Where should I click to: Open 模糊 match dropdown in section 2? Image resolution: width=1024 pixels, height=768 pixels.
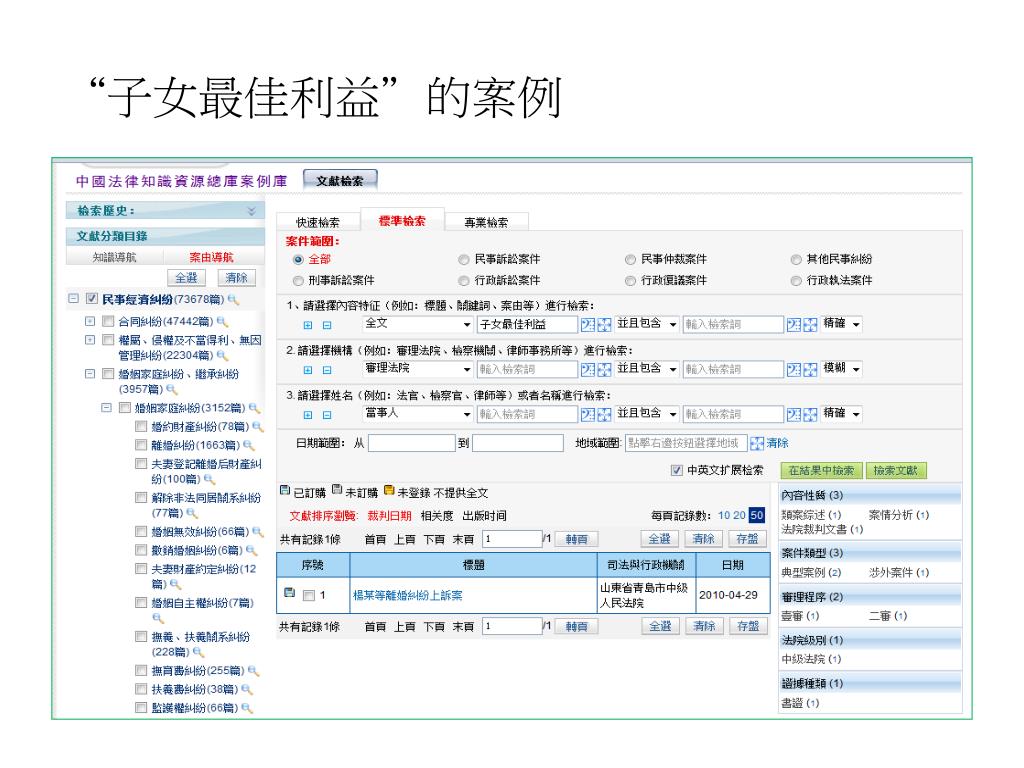(842, 369)
